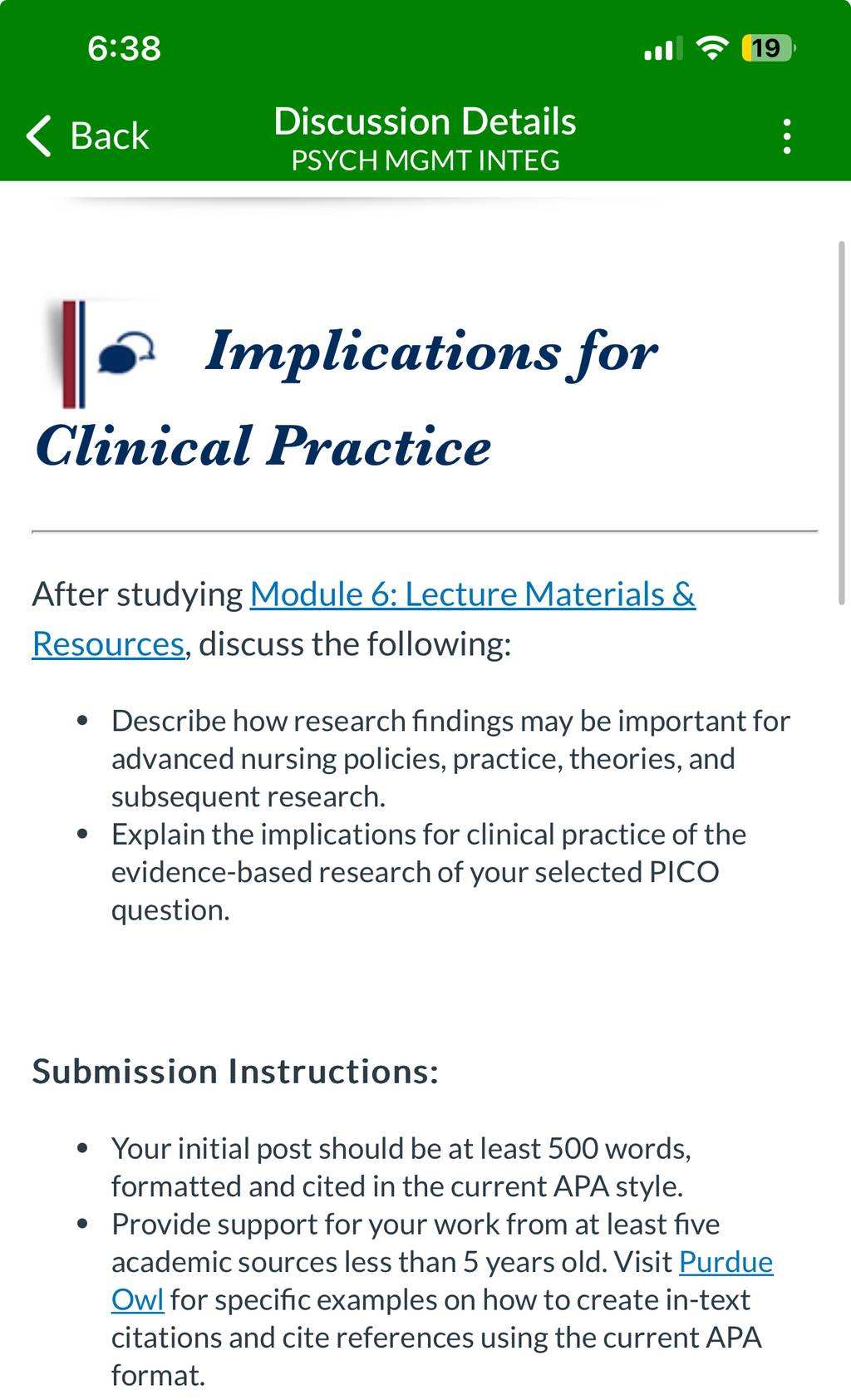Tap the PSYCH MGMT INTEG course subtitle

[425, 160]
